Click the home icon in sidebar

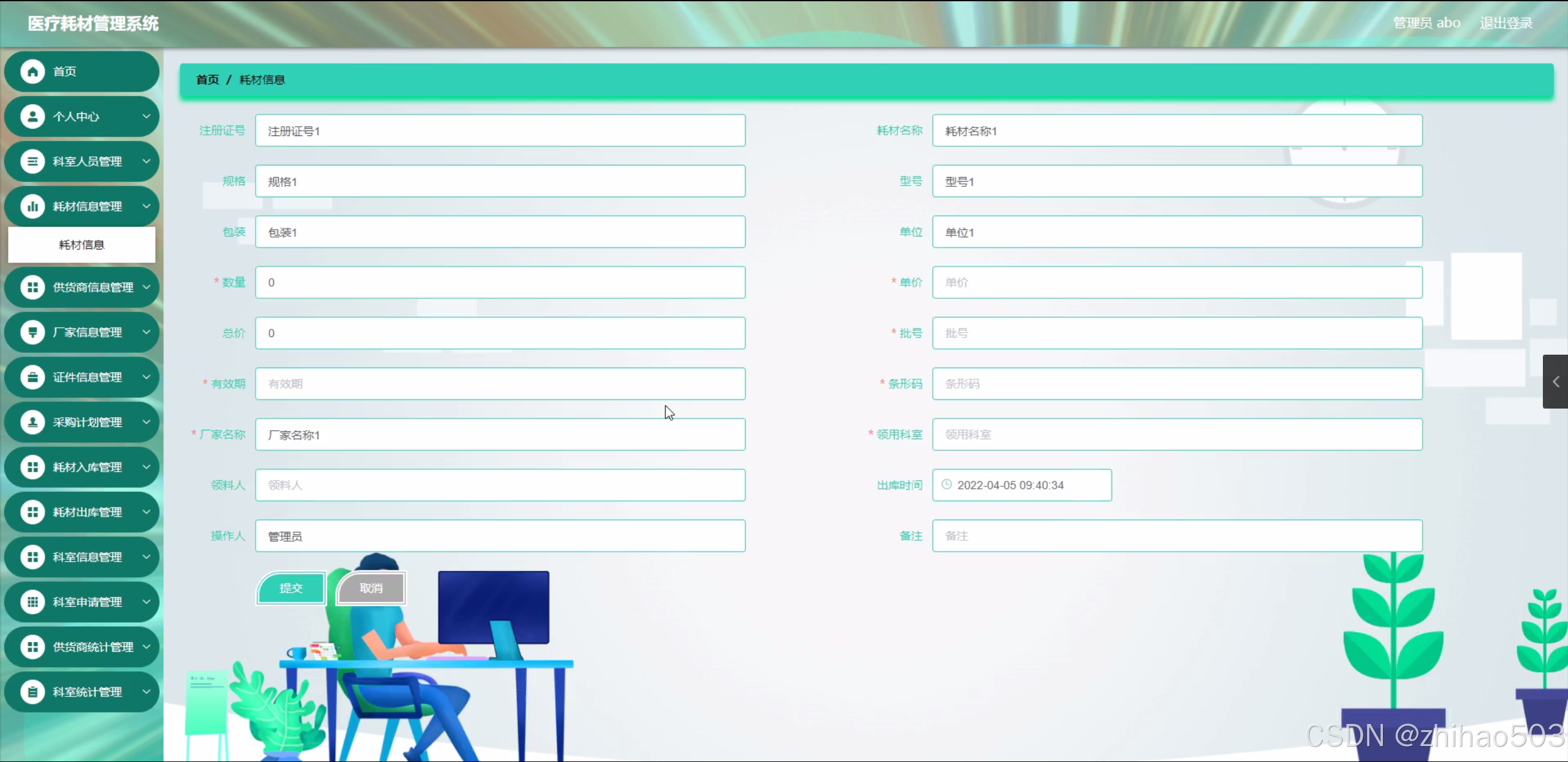(x=32, y=72)
